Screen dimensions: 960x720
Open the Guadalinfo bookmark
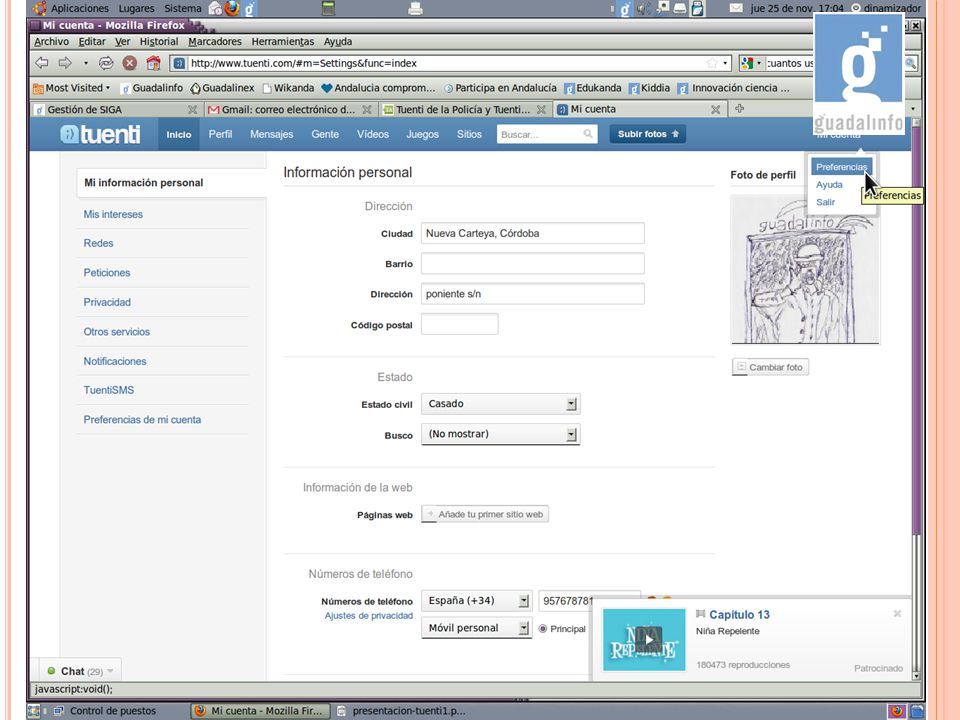[152, 88]
